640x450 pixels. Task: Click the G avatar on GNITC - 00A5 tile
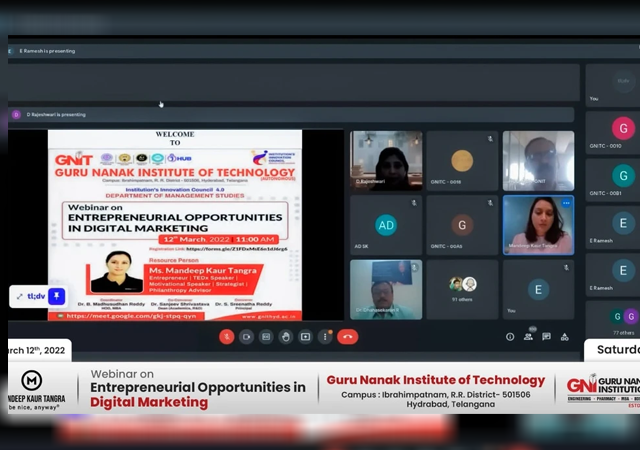pyautogui.click(x=462, y=225)
